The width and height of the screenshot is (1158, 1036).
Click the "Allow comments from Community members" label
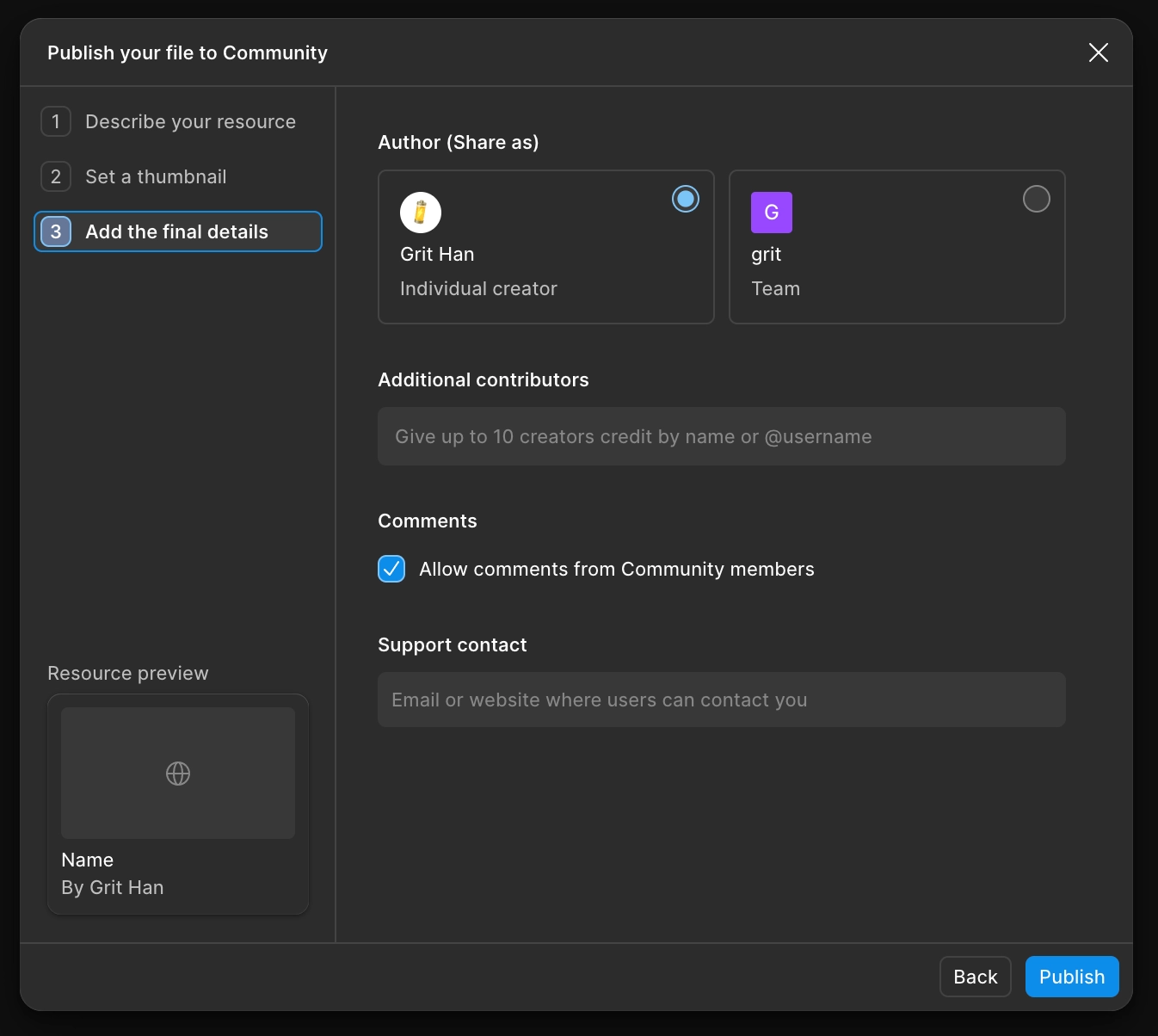616,569
